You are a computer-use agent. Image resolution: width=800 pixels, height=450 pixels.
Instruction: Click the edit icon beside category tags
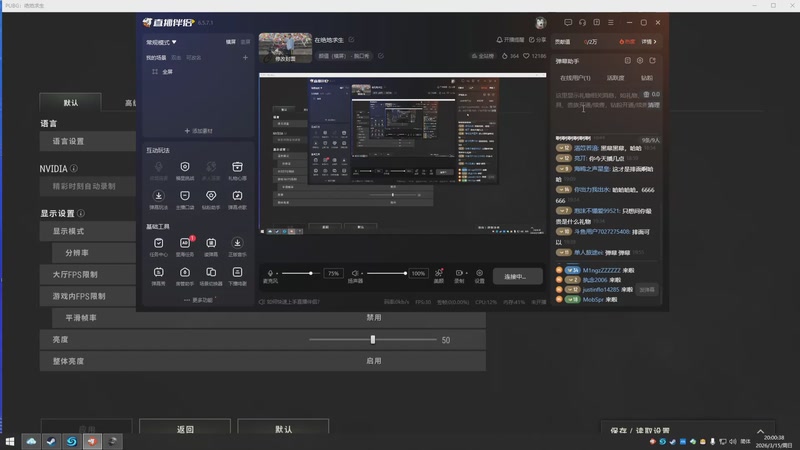[x=381, y=56]
